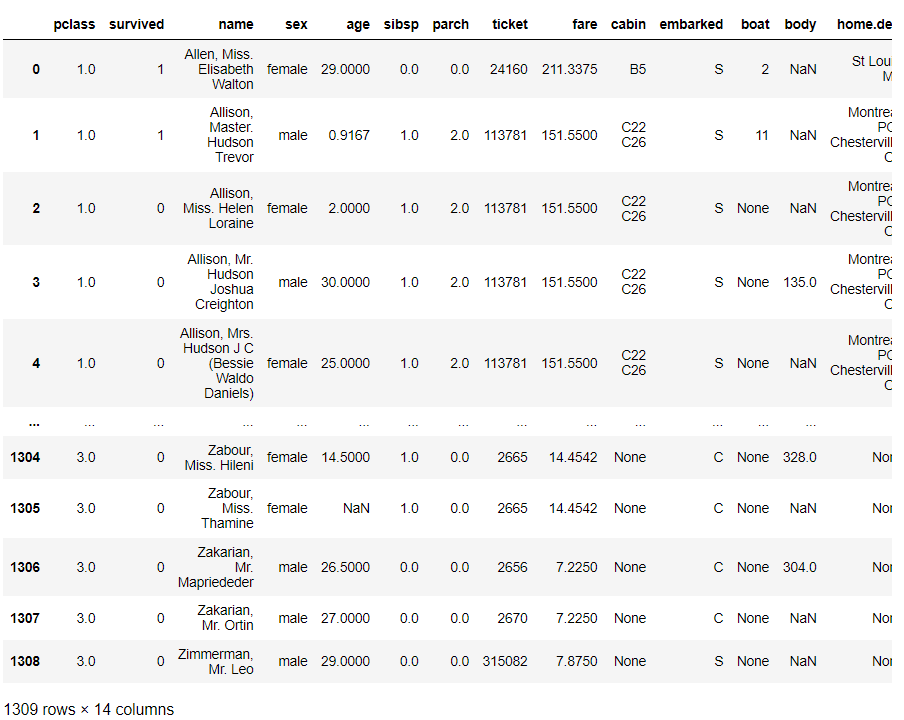Click row index 1308
Image resolution: width=904 pixels, height=720 pixels.
coord(25,661)
